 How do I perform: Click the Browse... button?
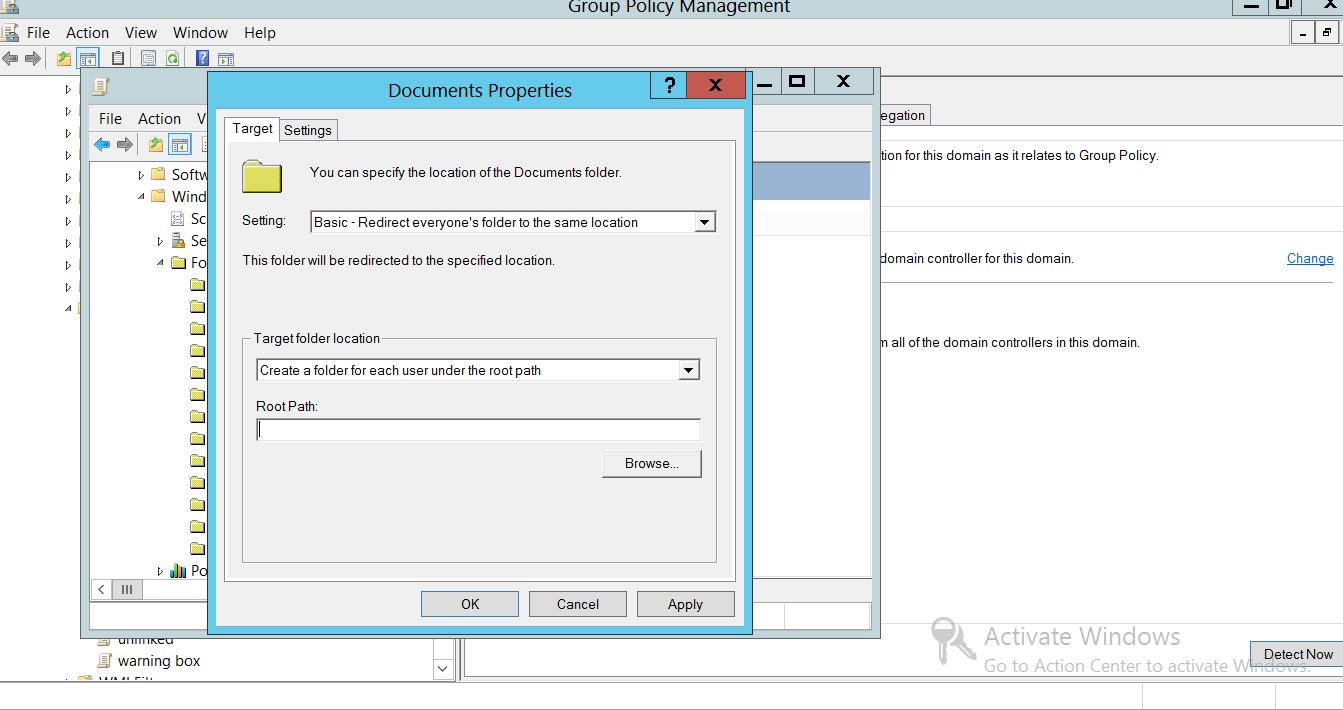pyautogui.click(x=651, y=464)
